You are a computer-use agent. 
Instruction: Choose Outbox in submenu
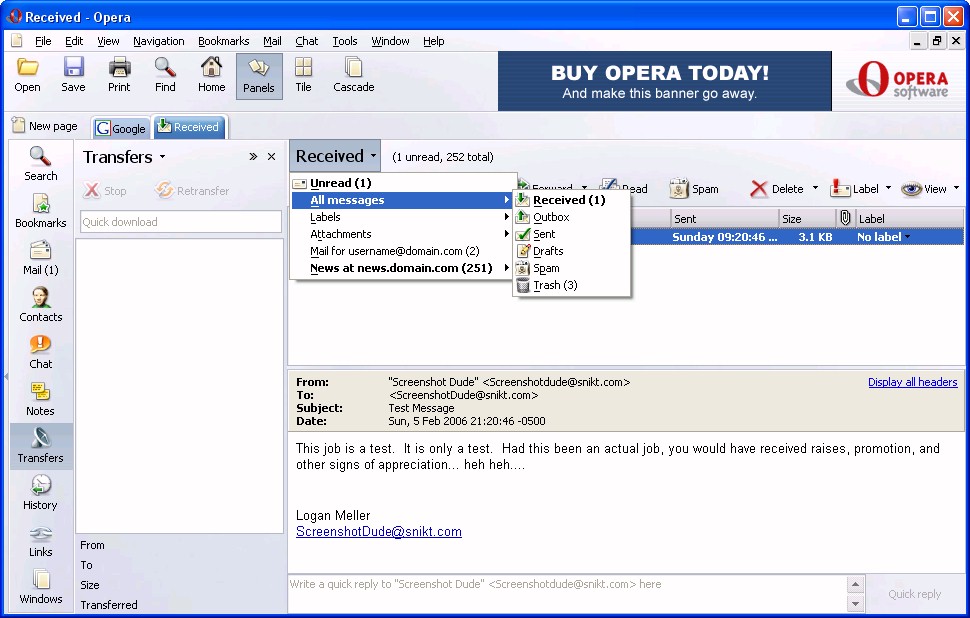click(x=572, y=217)
